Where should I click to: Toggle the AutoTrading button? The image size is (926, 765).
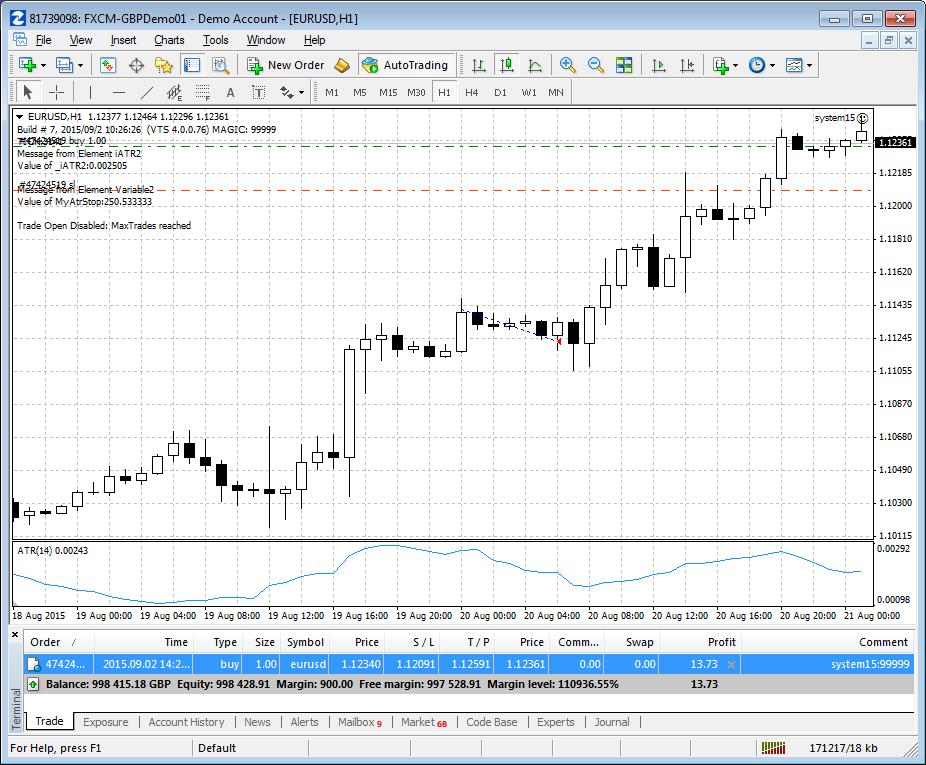coord(406,65)
